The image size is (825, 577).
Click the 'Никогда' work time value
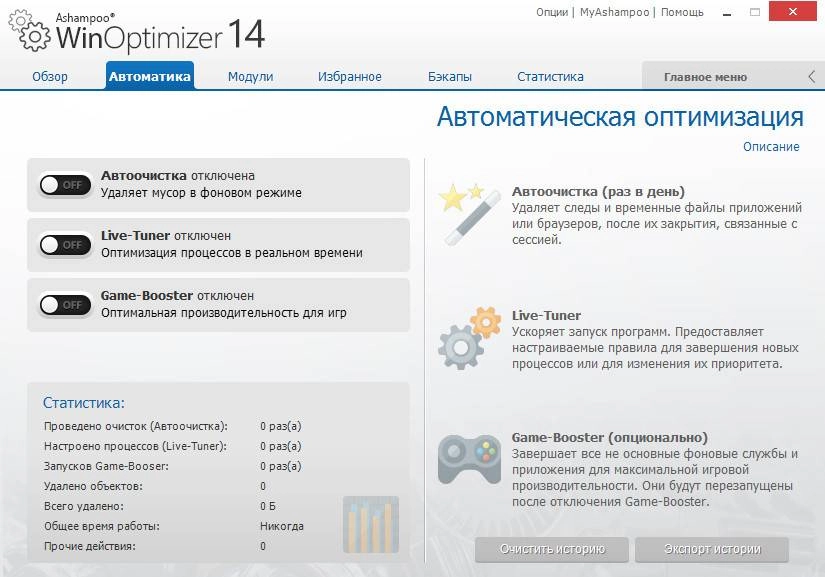click(281, 526)
